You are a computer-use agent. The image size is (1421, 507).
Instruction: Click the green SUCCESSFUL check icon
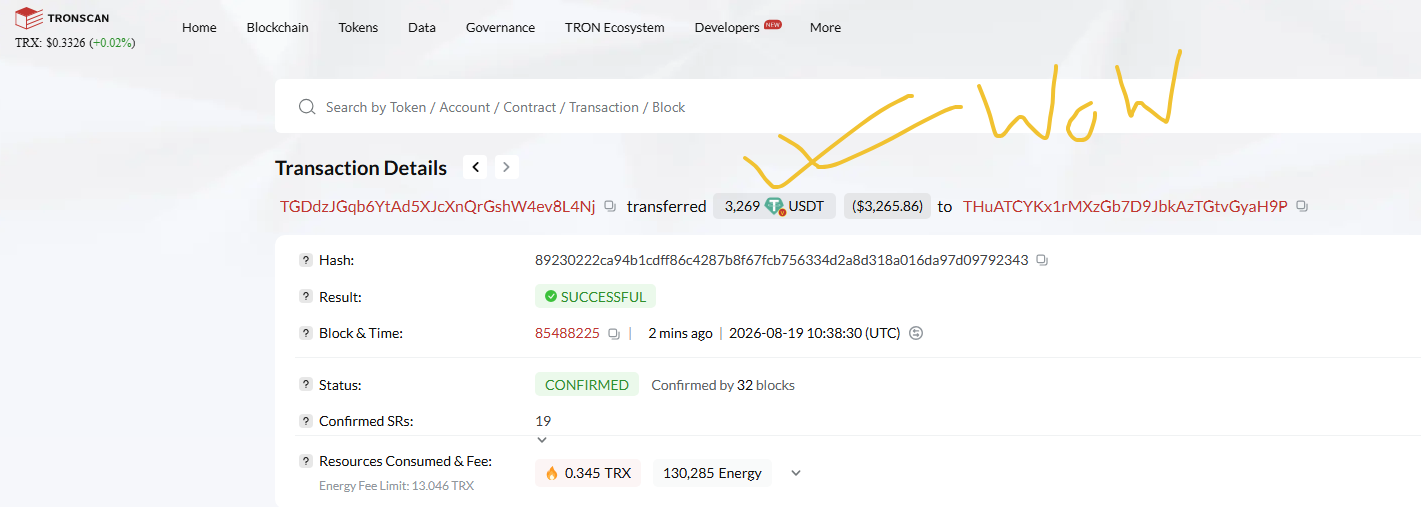coord(550,297)
